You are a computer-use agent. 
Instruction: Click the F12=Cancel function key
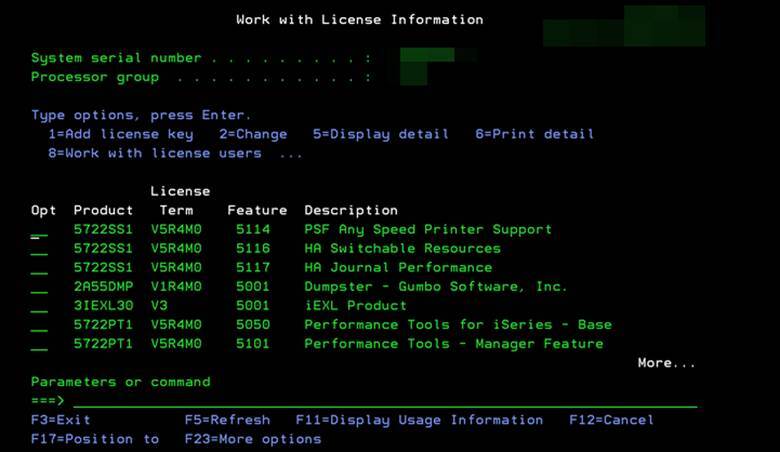tap(611, 420)
